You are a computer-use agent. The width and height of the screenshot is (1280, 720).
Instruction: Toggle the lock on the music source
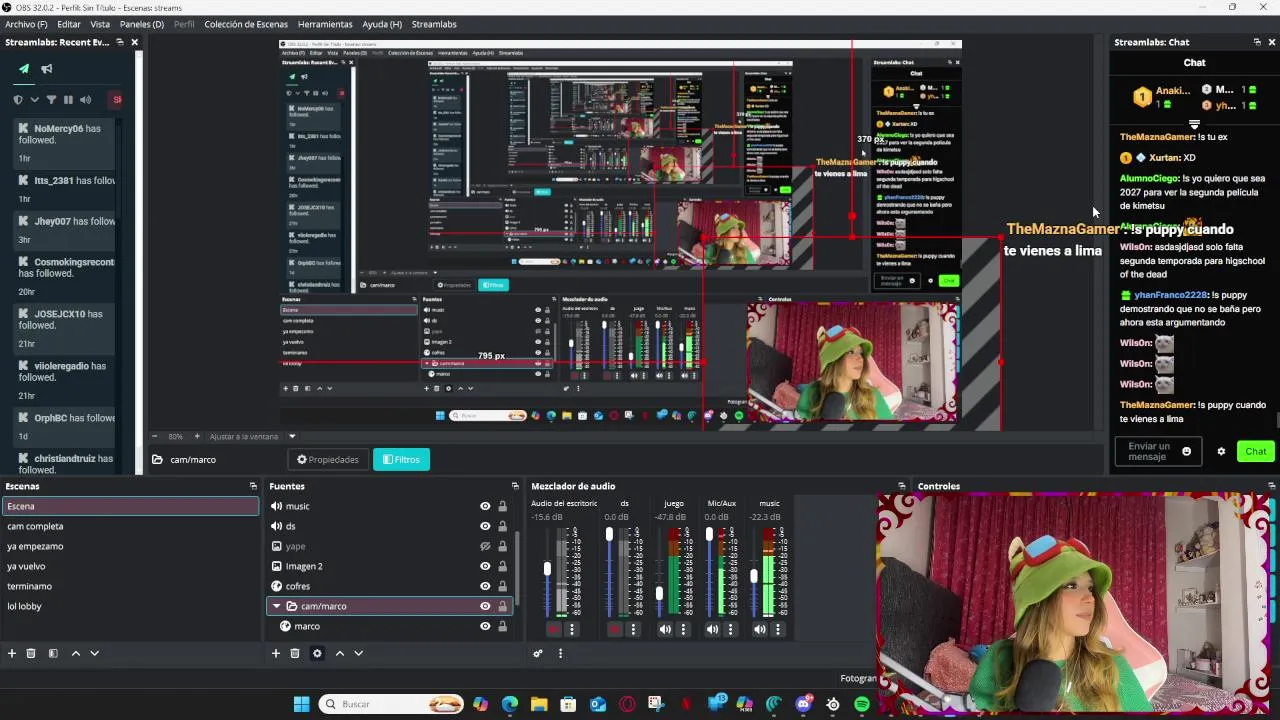[502, 506]
